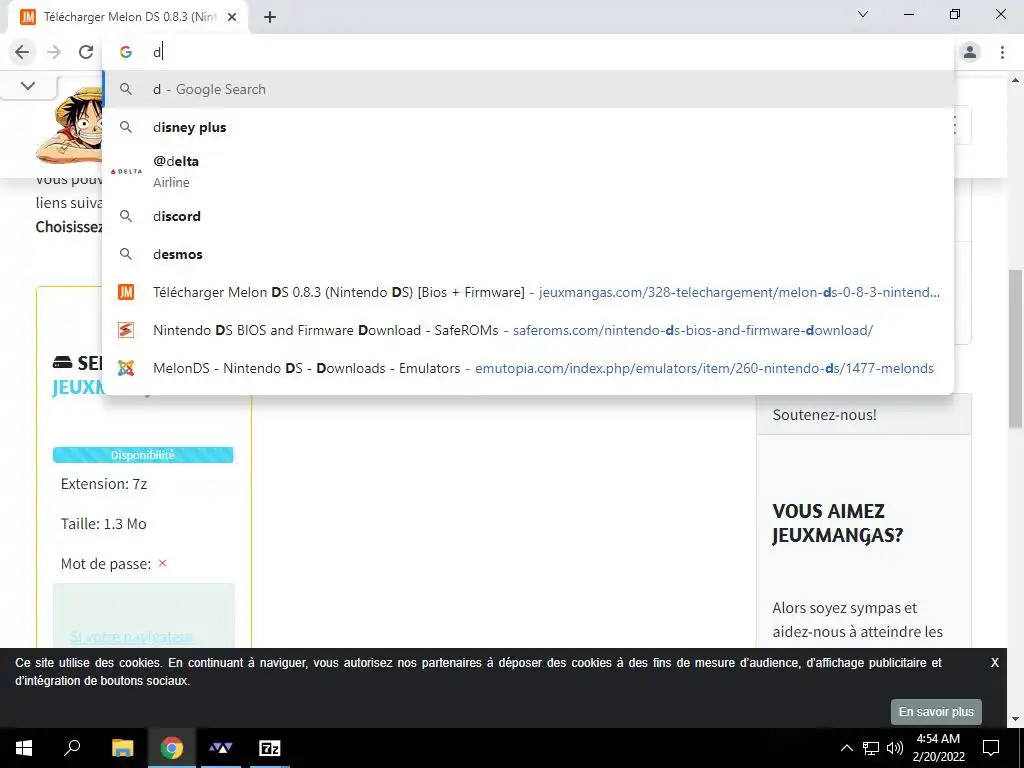
Task: Click the Luffy avatar image on the page
Action: point(70,124)
